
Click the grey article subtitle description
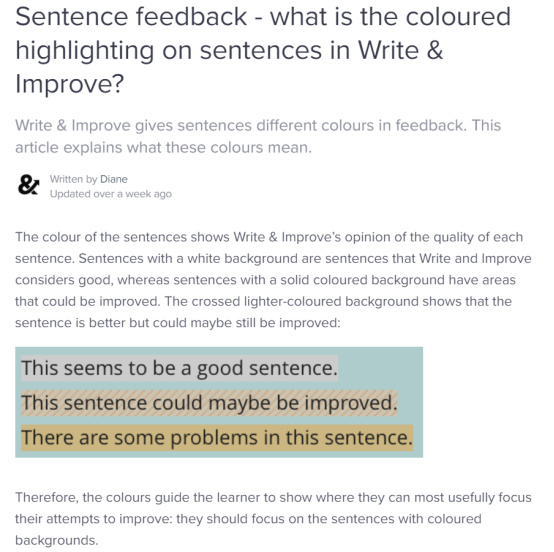point(258,136)
